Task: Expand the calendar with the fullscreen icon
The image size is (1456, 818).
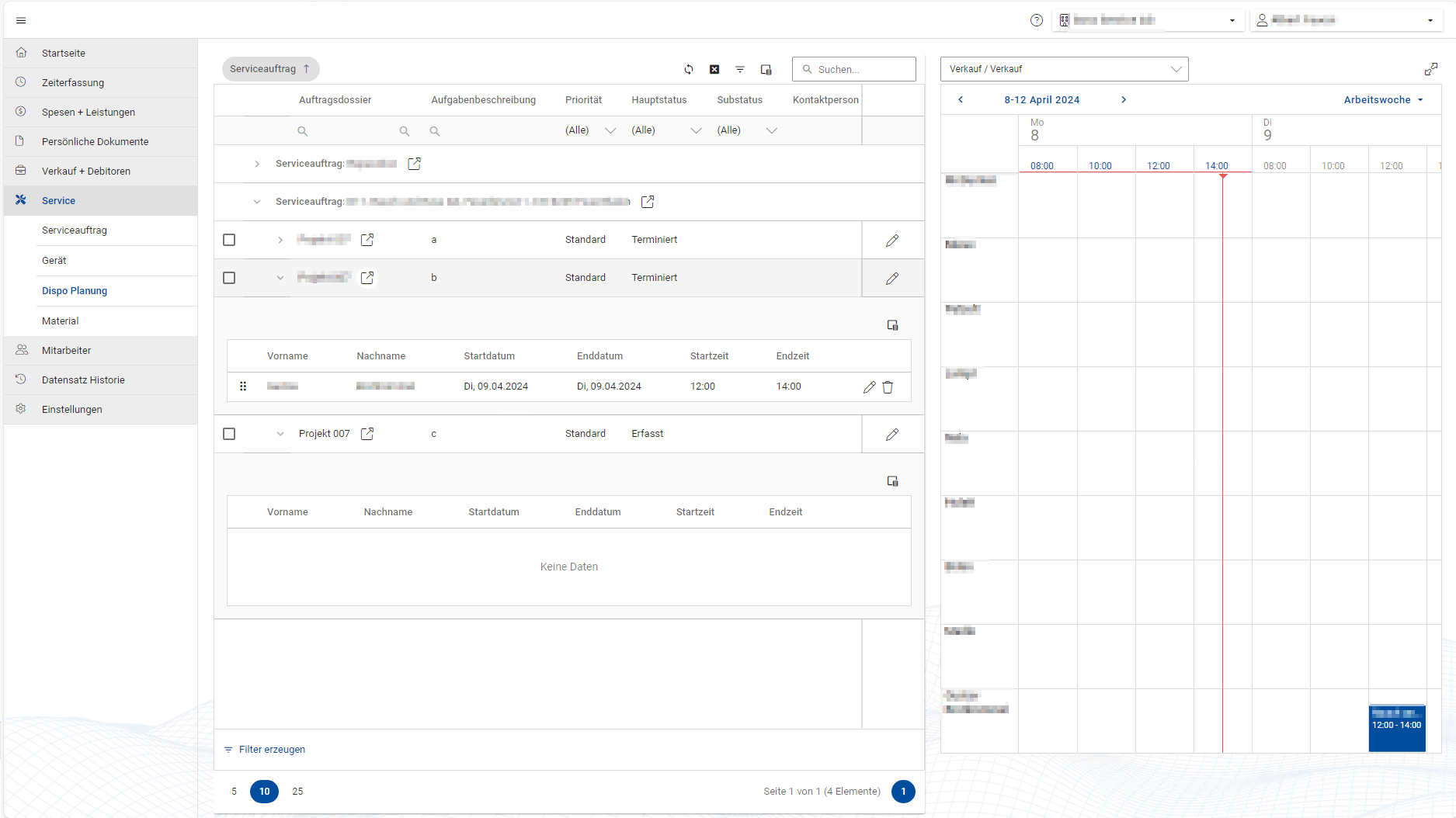Action: 1430,70
